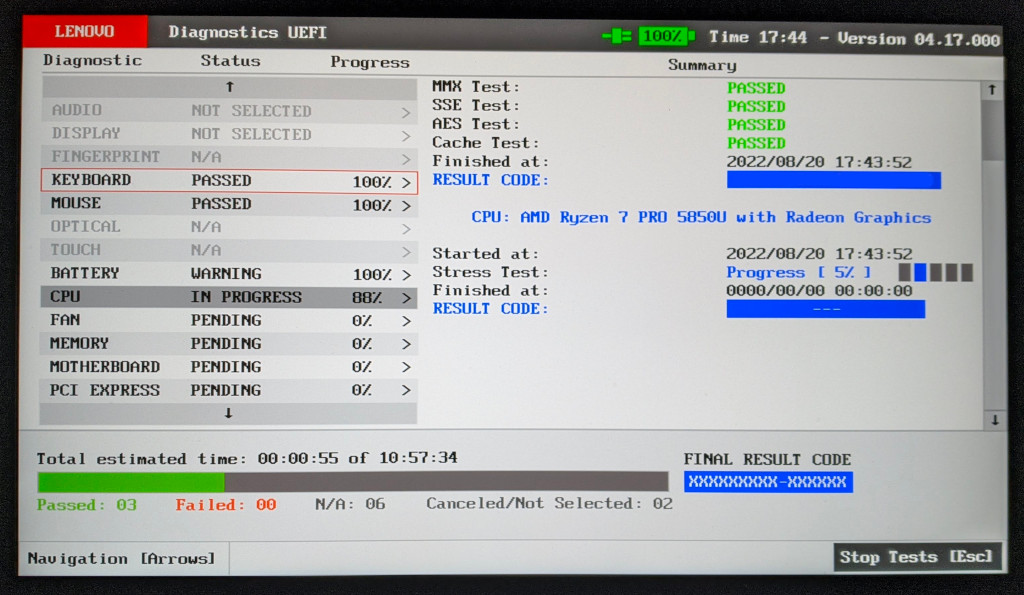Expand the OPTICAL row chevron
Viewport: 1024px width, 595px height.
406,229
